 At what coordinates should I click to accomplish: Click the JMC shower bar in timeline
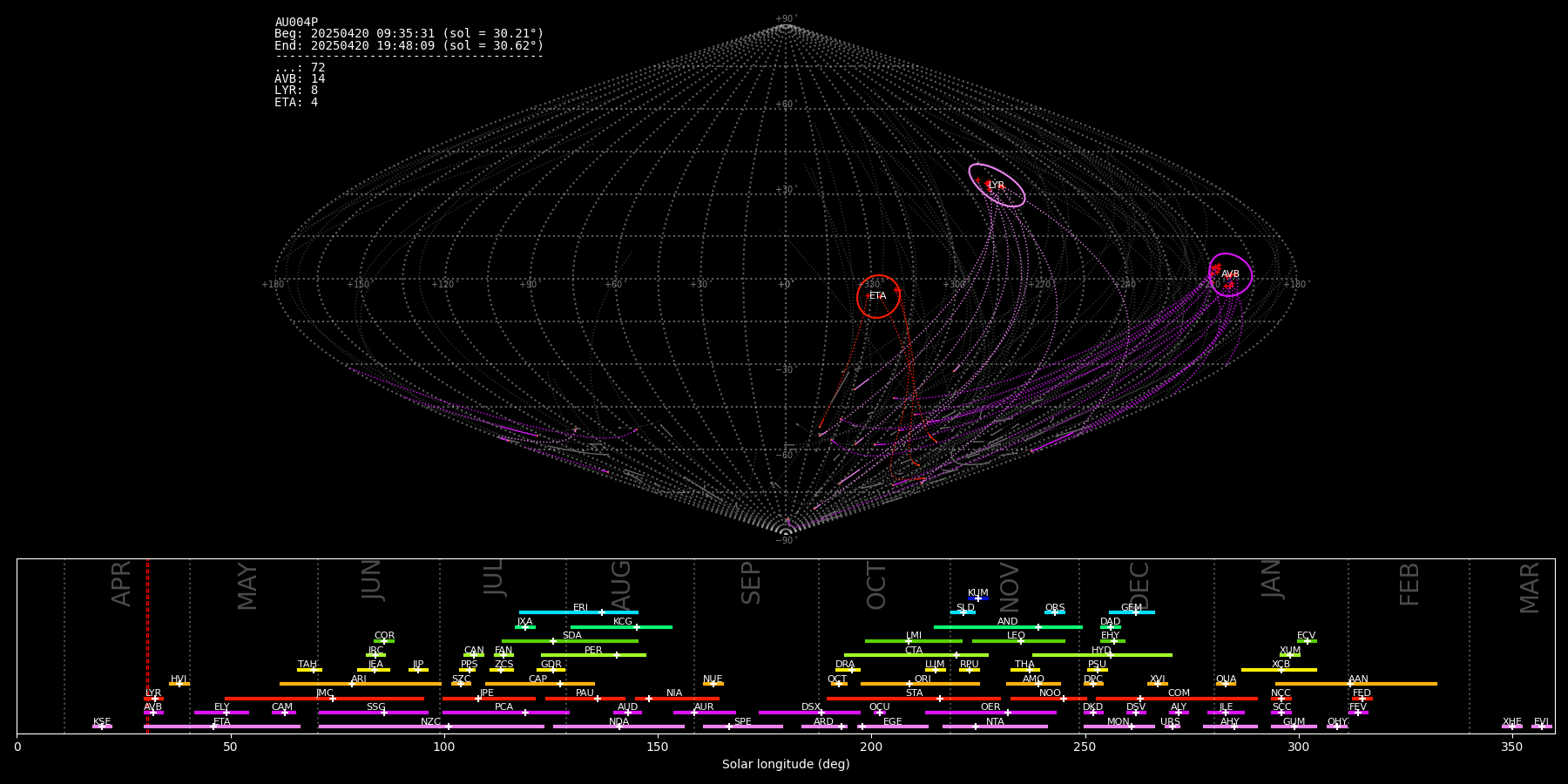(x=325, y=699)
